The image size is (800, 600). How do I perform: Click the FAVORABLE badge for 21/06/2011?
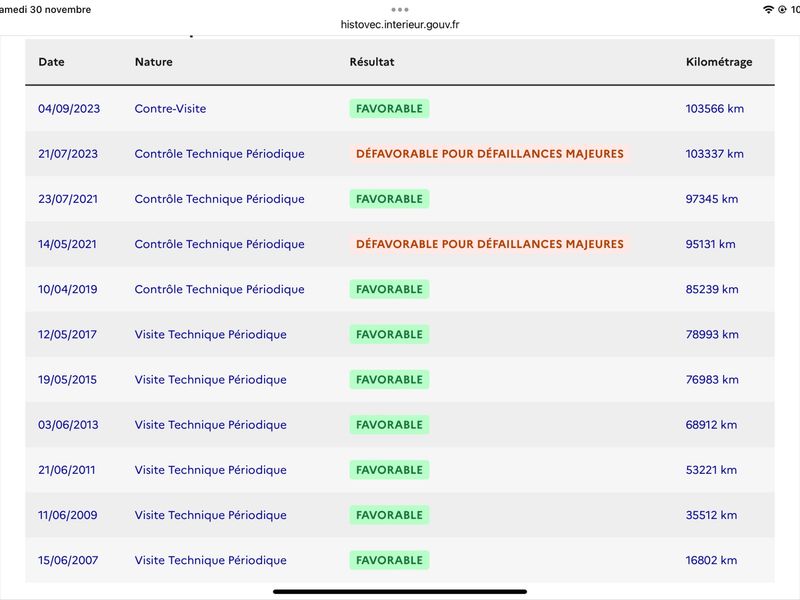389,470
